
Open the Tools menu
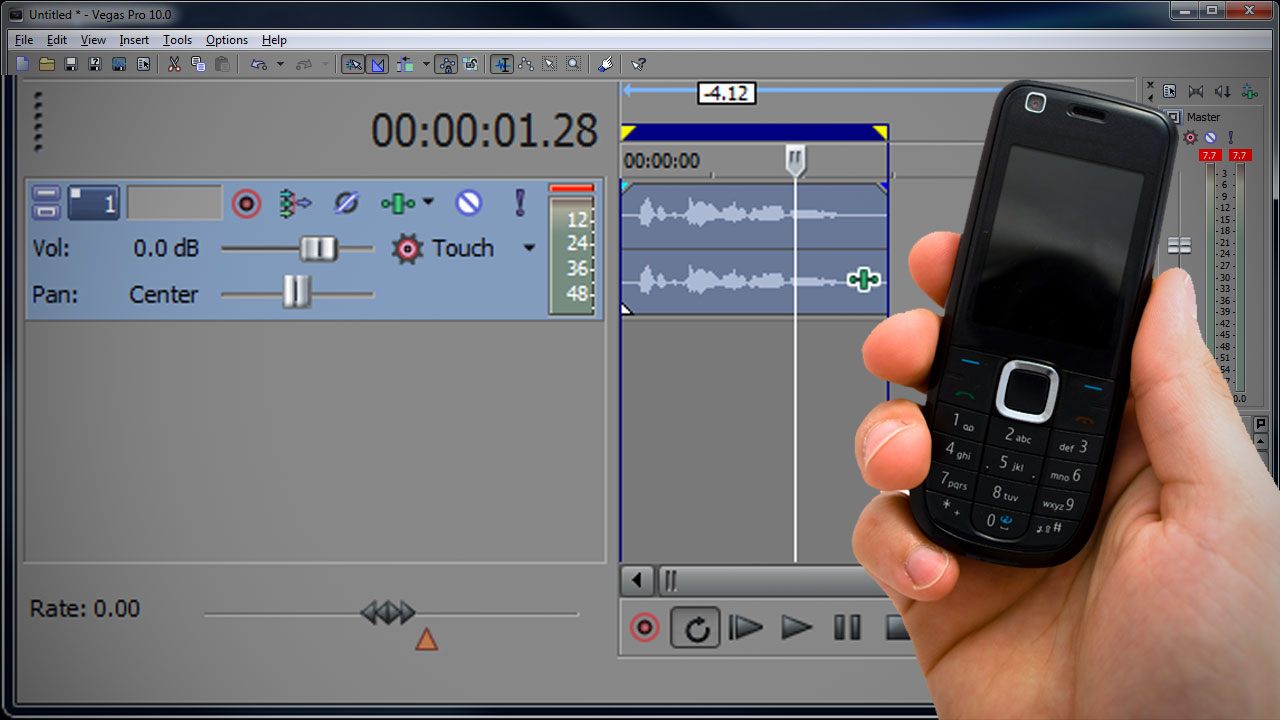pos(177,40)
